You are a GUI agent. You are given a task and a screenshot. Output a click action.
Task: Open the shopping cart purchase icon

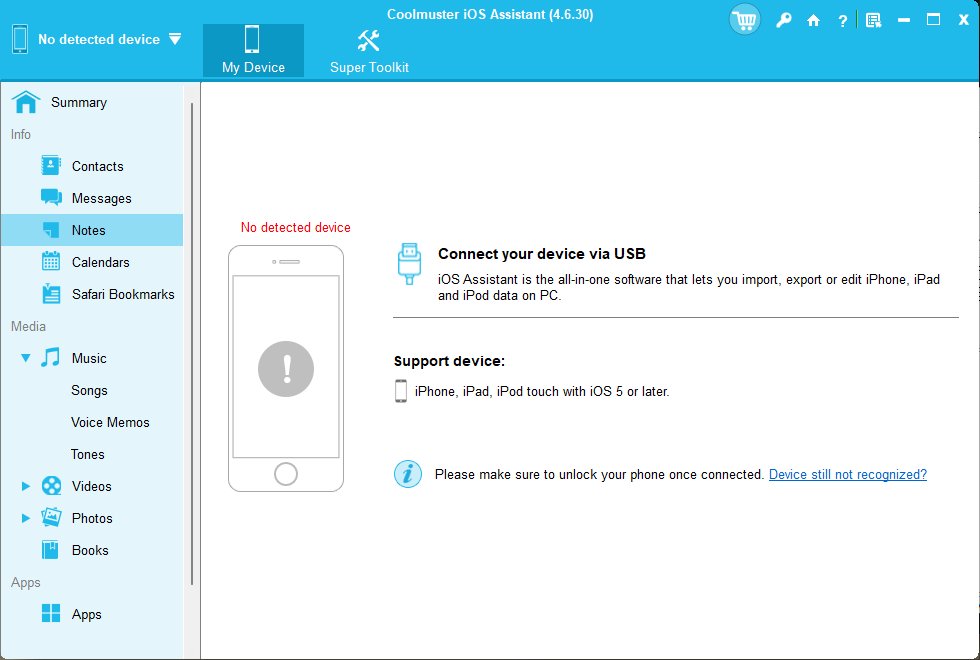click(x=744, y=20)
